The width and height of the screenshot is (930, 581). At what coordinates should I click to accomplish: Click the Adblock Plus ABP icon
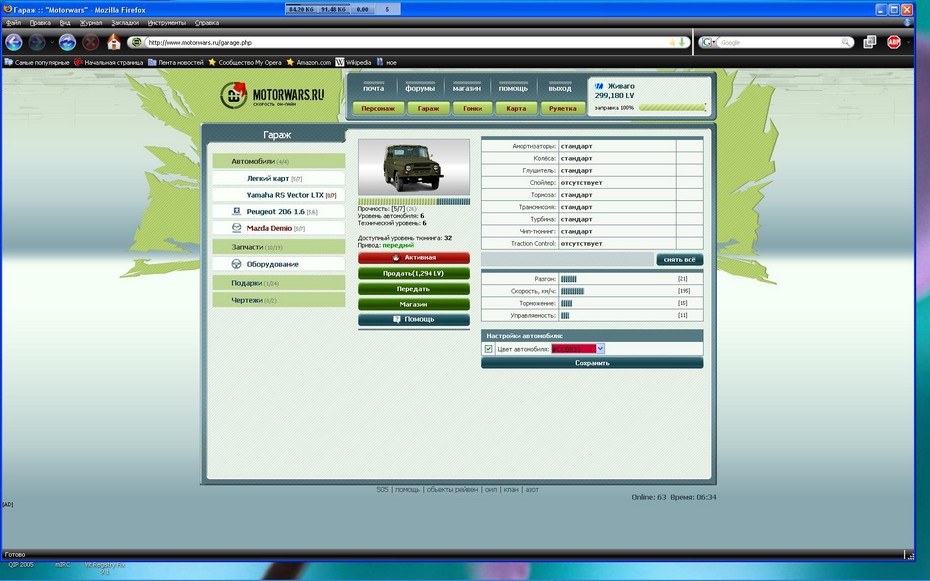pos(894,42)
